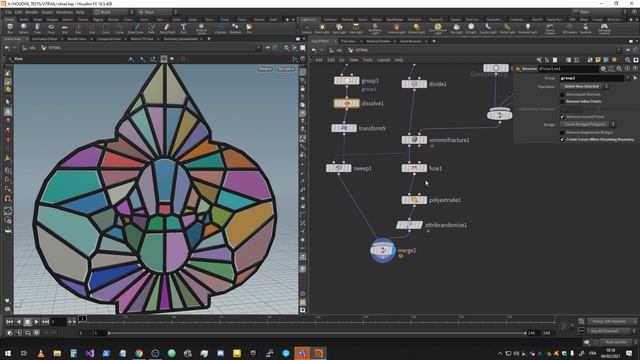The image size is (640, 360).
Task: Toggle Remove Inline Points checkbox
Action: pyautogui.click(x=562, y=101)
